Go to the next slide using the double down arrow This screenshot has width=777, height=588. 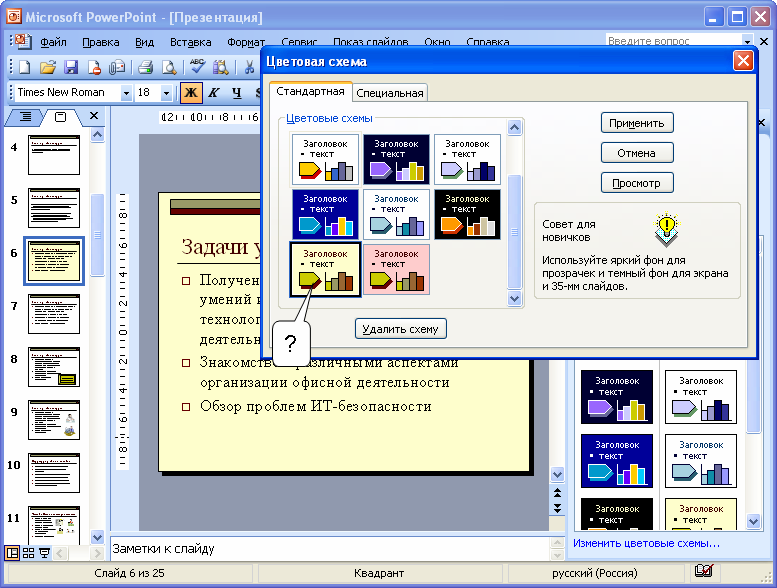(557, 508)
